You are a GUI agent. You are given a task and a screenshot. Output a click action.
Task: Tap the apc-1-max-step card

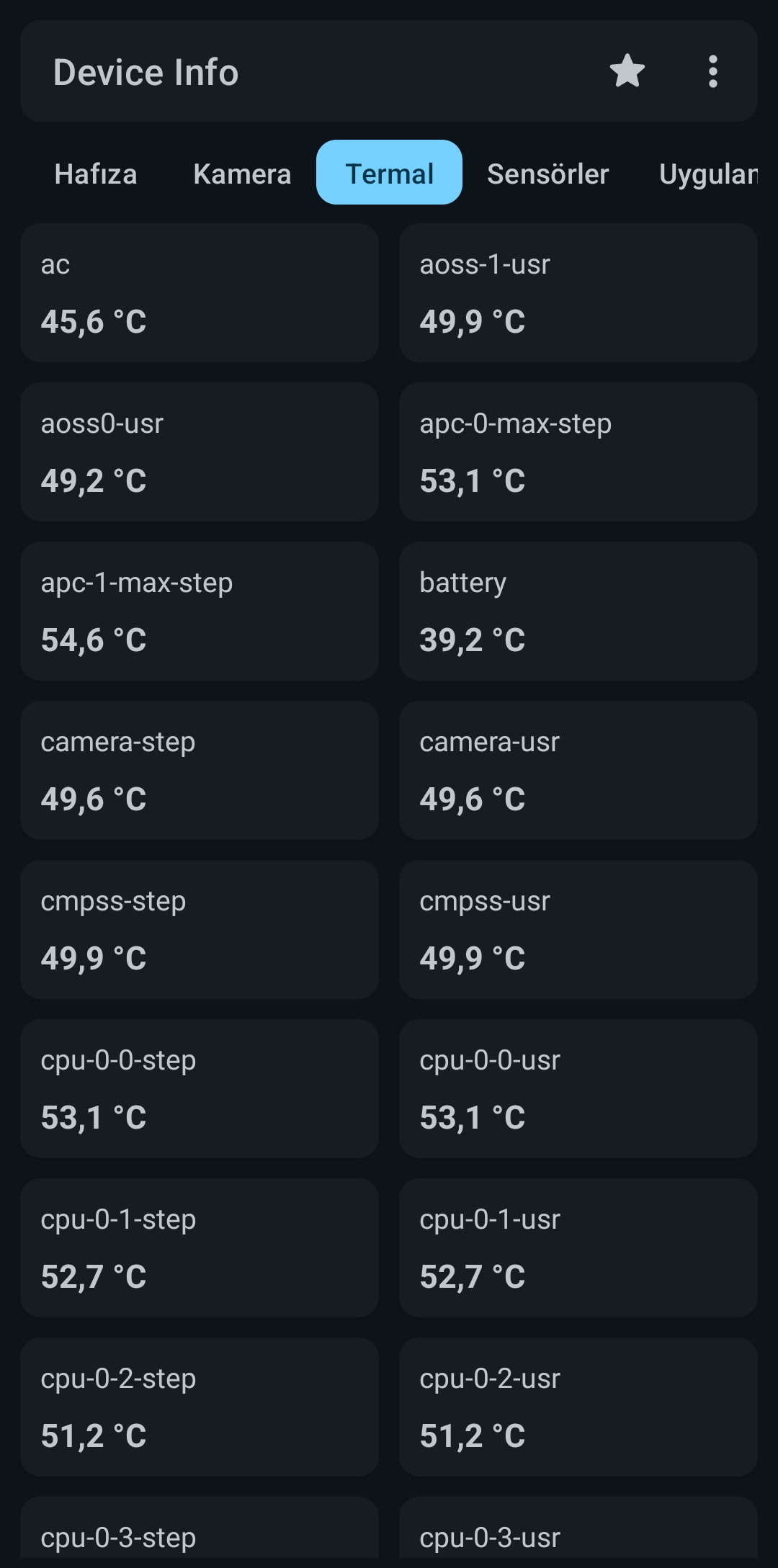(200, 611)
